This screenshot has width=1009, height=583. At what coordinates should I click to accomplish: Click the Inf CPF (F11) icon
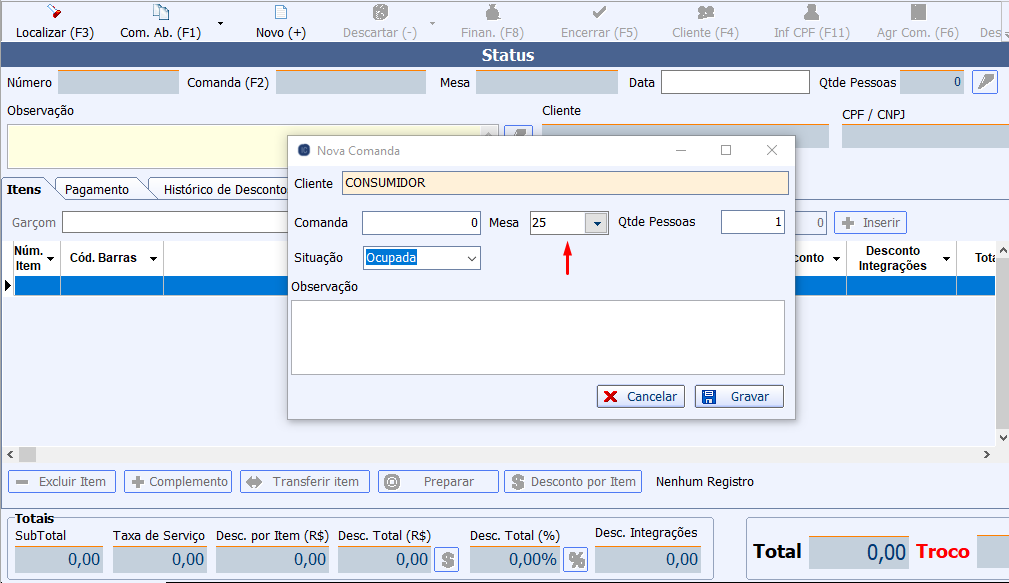[x=811, y=13]
